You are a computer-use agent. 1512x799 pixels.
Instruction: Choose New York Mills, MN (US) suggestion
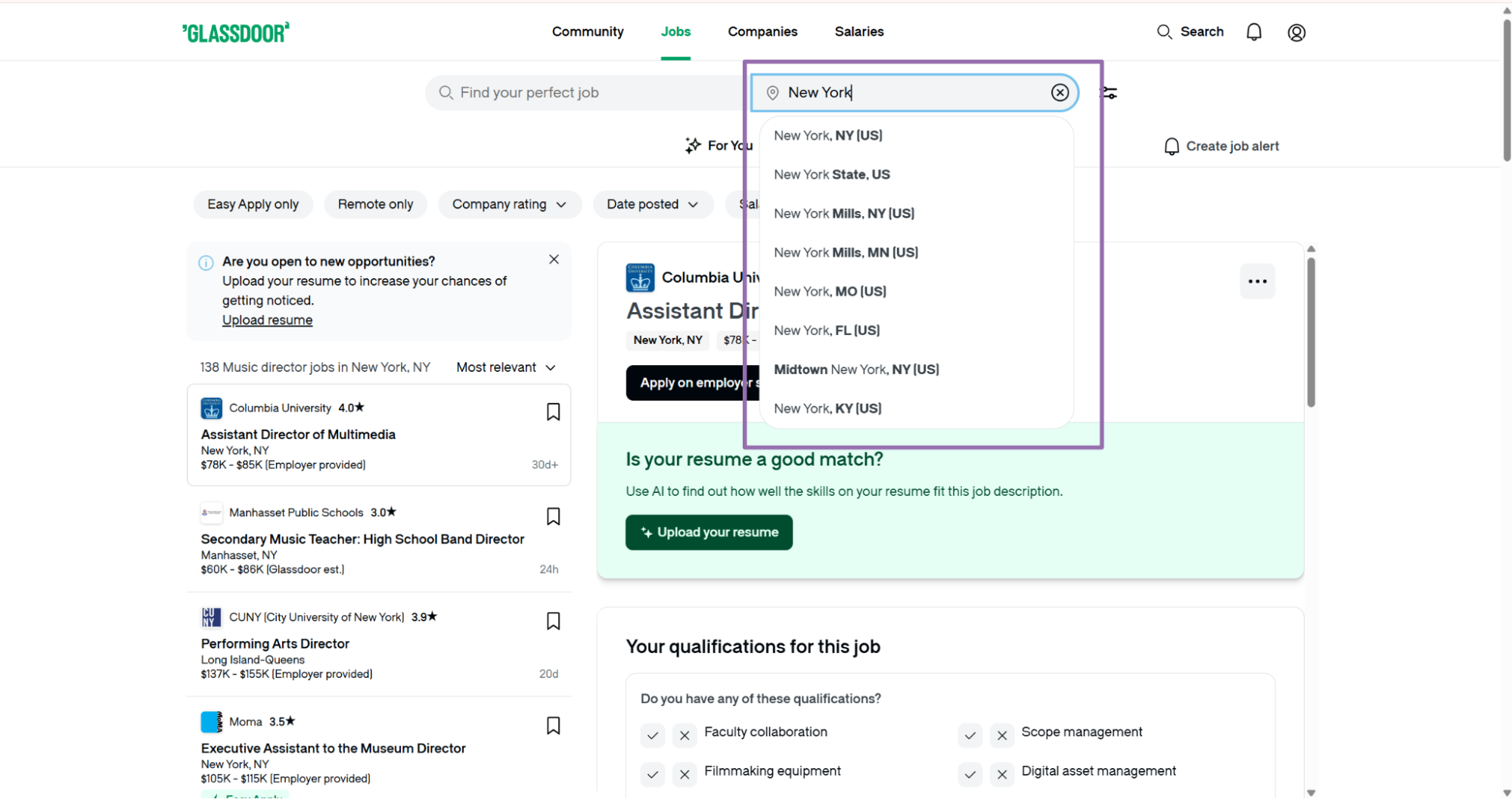click(916, 252)
